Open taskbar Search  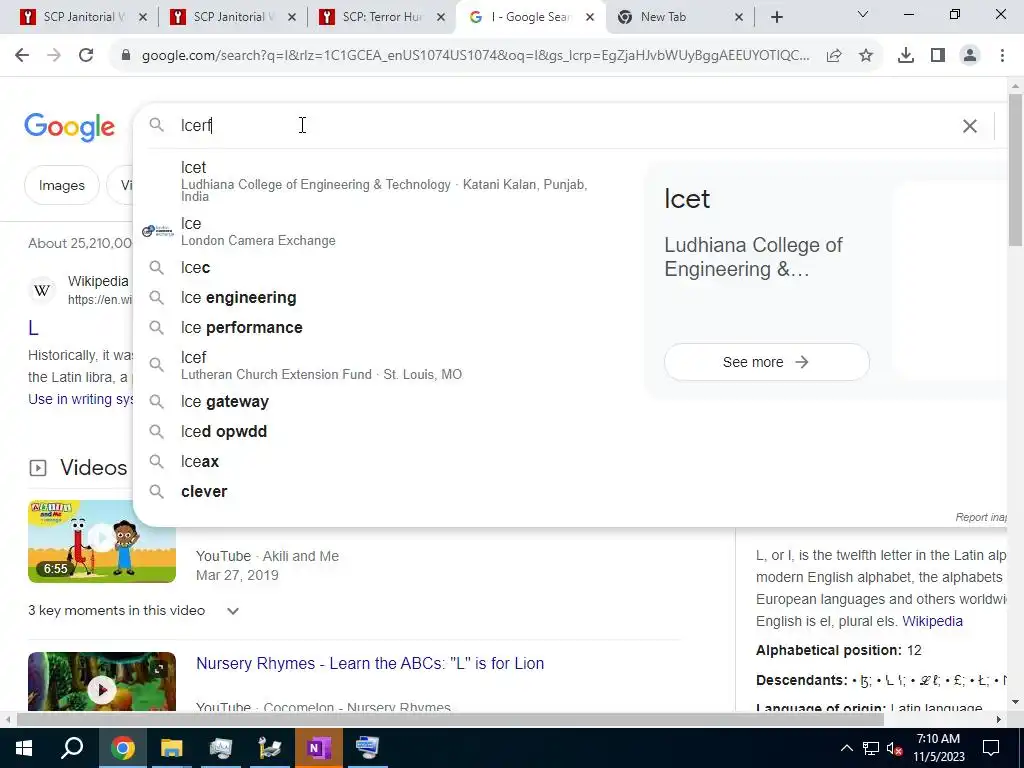coord(72,748)
